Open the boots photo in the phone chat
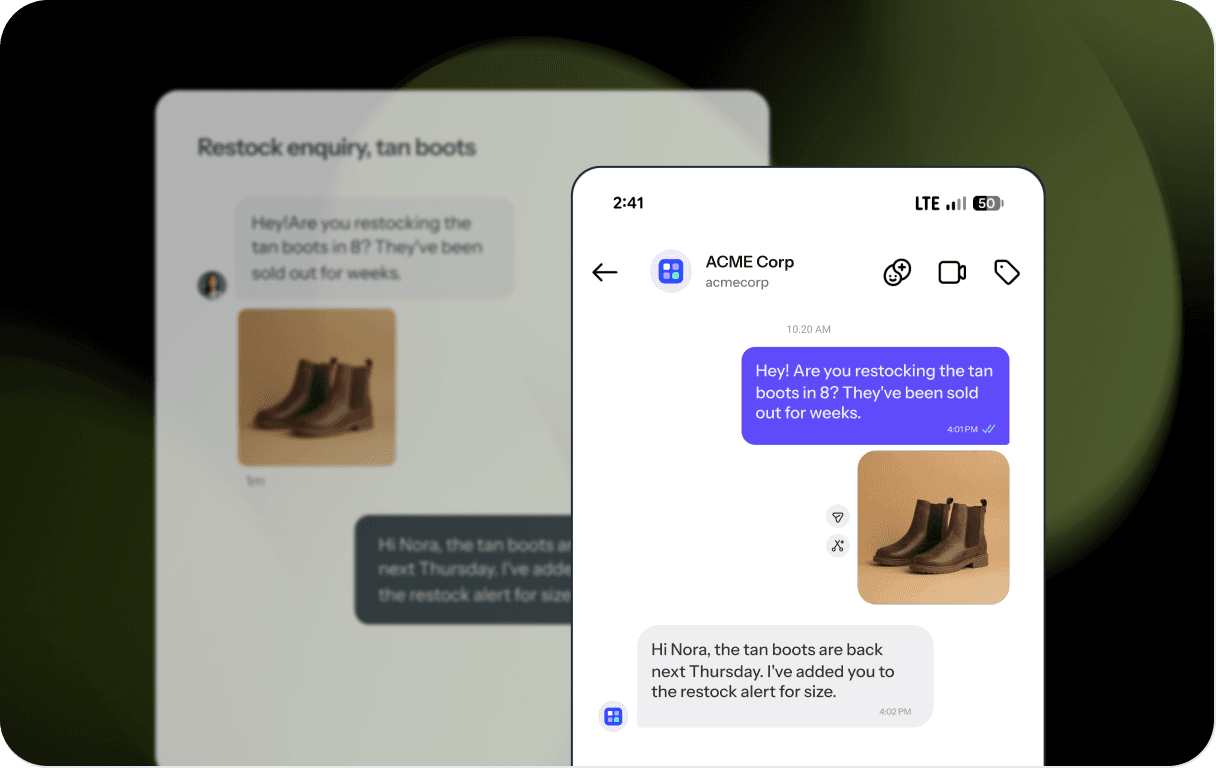 [933, 527]
